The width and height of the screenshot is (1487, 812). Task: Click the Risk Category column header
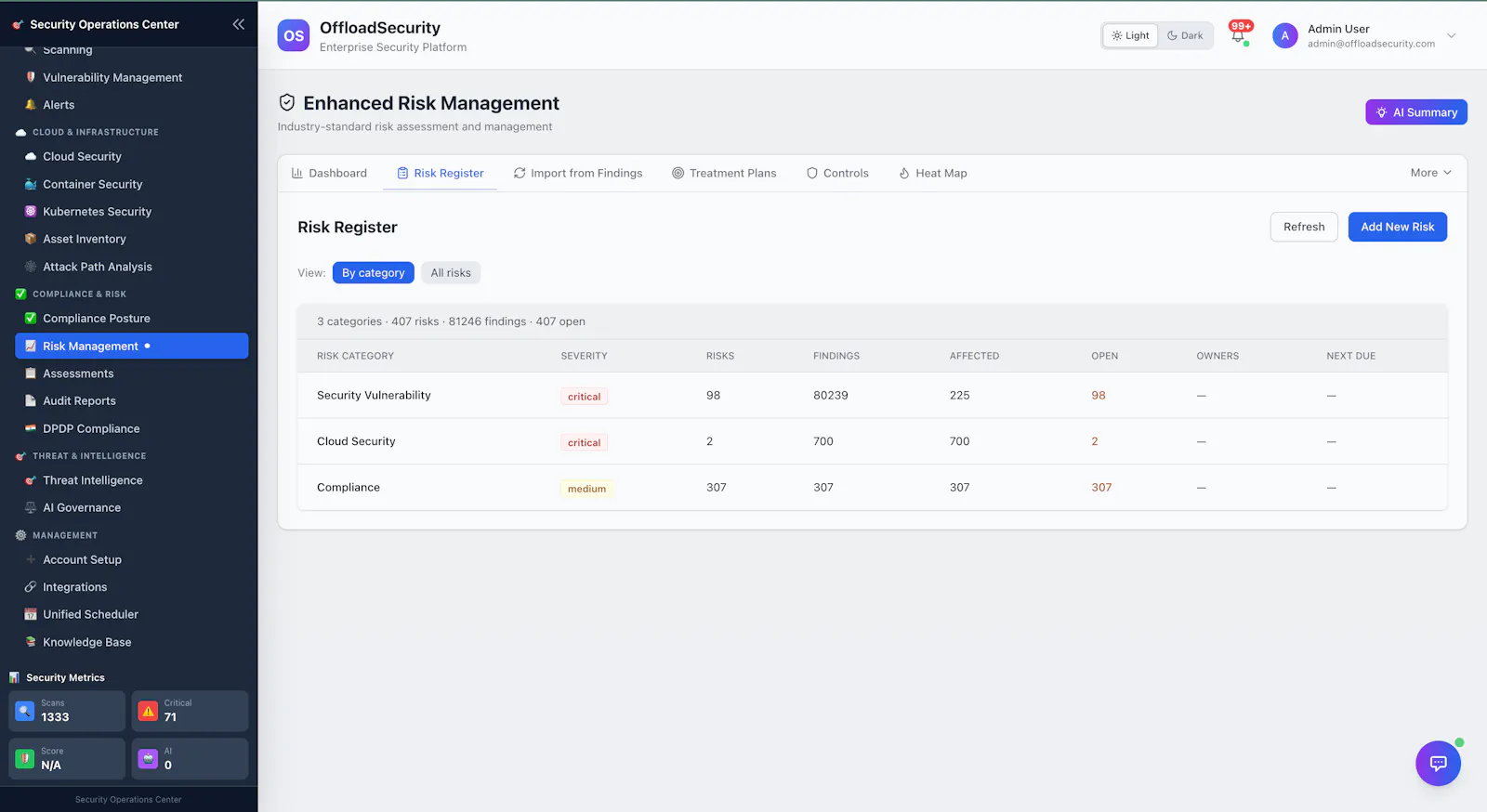(355, 356)
